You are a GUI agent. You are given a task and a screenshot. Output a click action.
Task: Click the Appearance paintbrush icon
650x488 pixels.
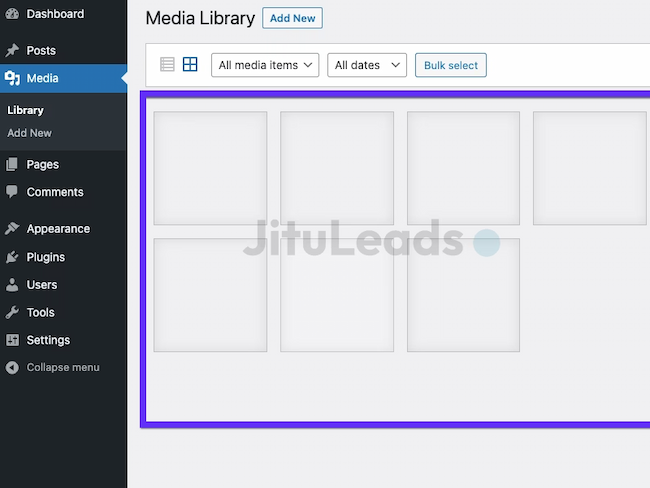pyautogui.click(x=12, y=229)
